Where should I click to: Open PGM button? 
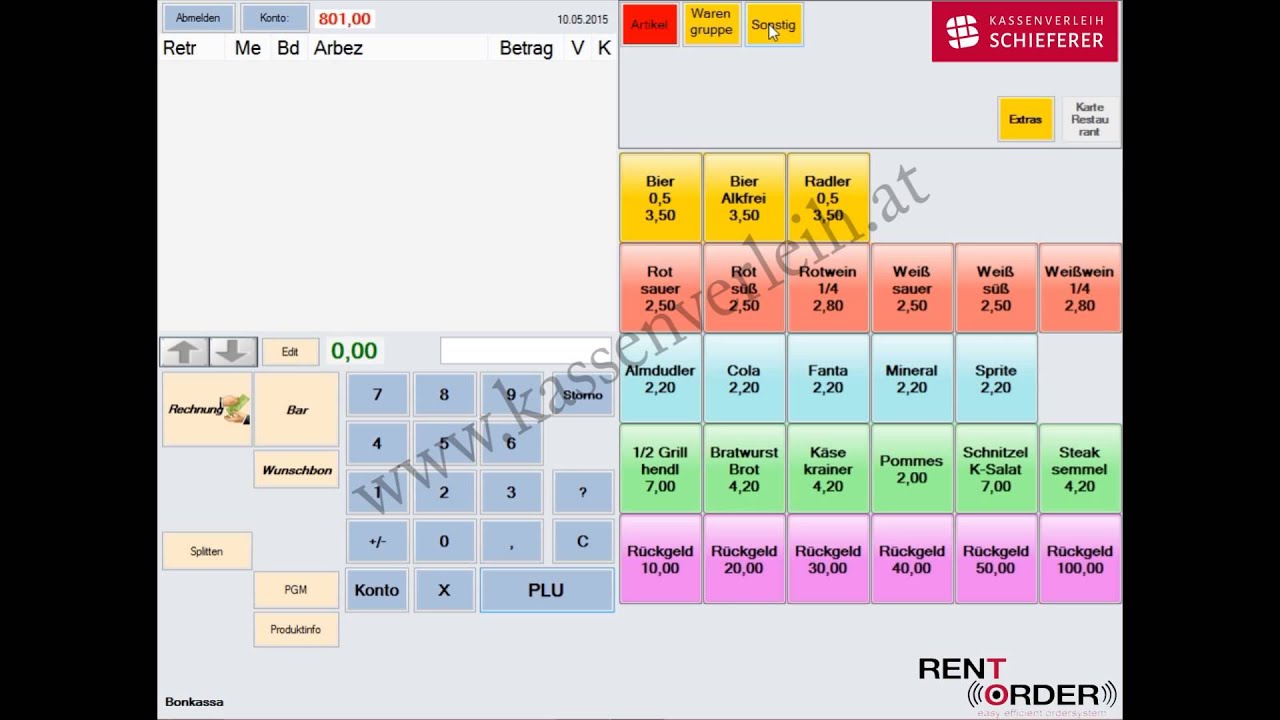coord(296,590)
